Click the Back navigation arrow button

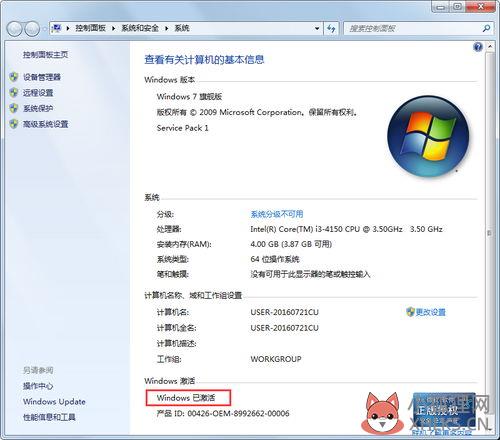coord(15,29)
